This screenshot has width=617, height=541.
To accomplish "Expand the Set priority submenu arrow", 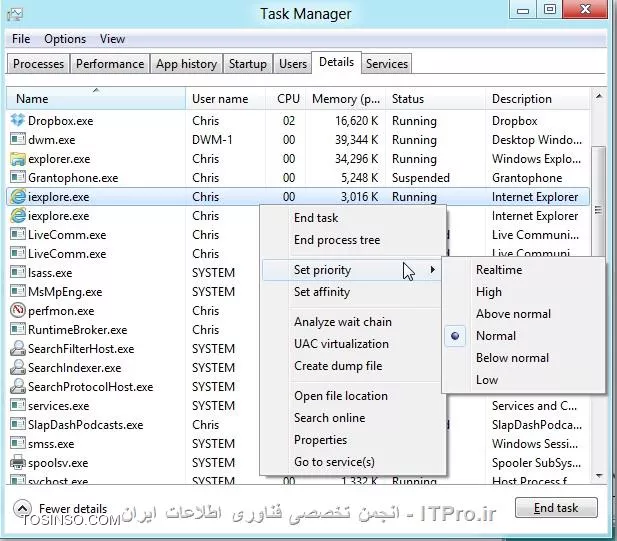I will 432,270.
